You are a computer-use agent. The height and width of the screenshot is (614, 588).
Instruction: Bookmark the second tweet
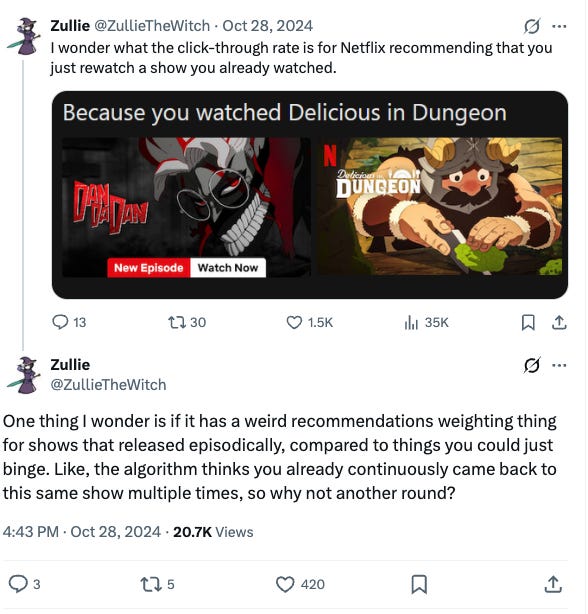pyautogui.click(x=419, y=584)
